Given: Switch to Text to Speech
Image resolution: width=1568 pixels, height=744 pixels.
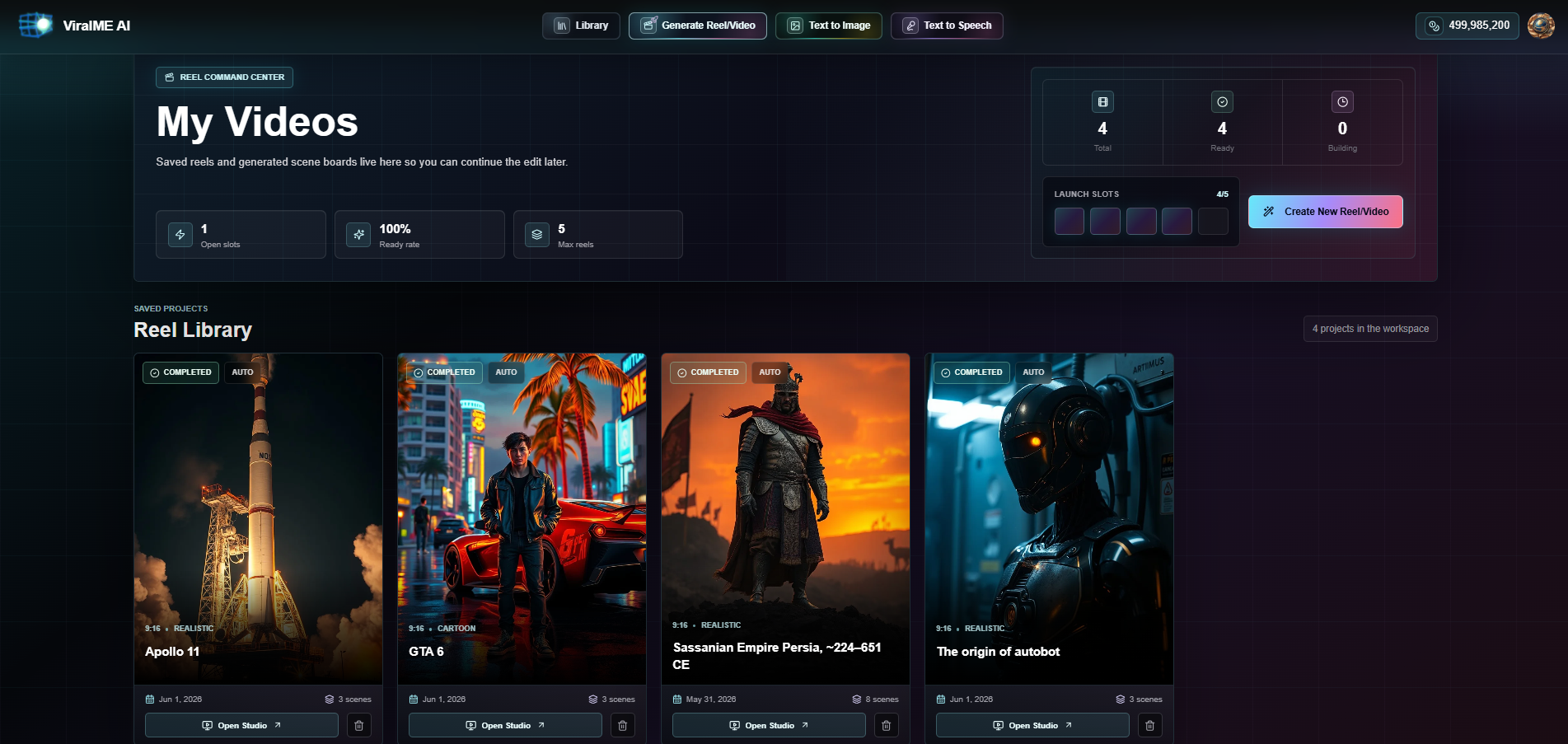Looking at the screenshot, I should click(x=947, y=26).
